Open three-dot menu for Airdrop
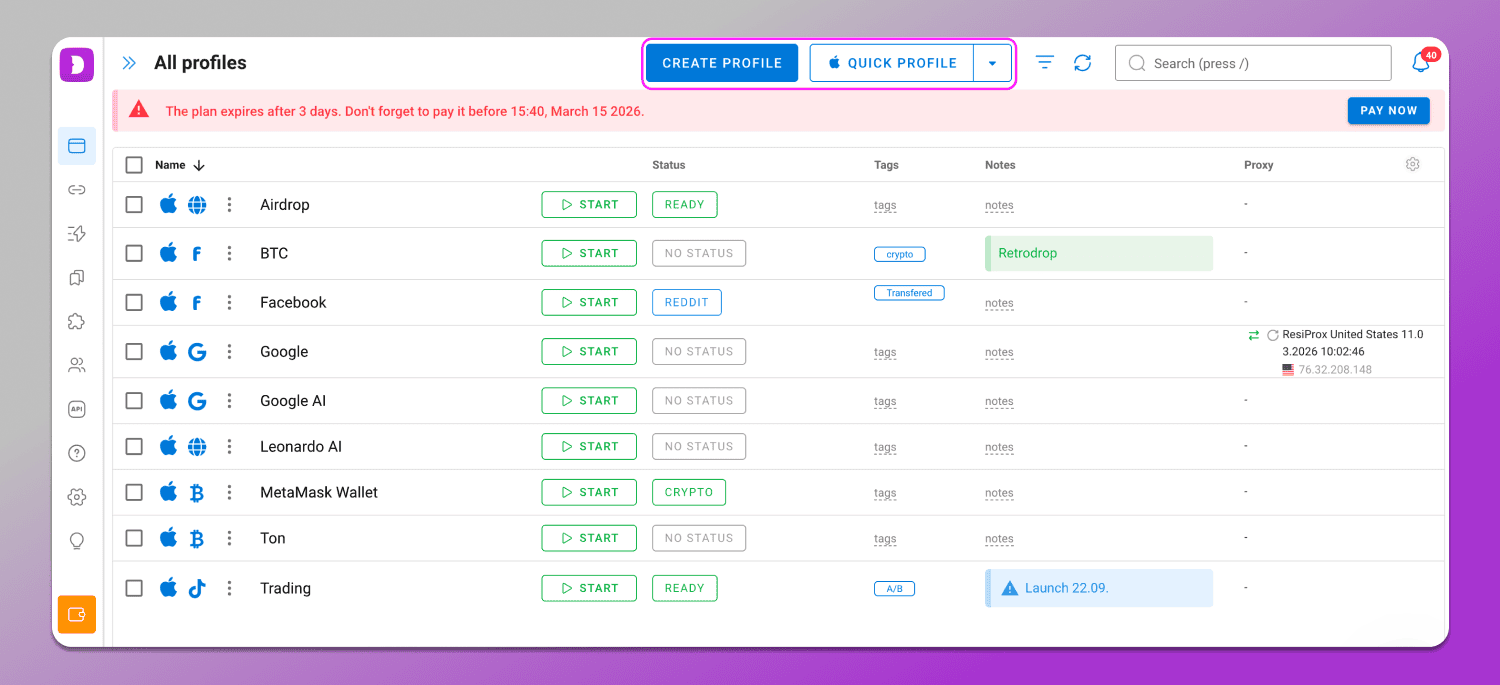Screen dimensions: 1500x685 (x=229, y=205)
